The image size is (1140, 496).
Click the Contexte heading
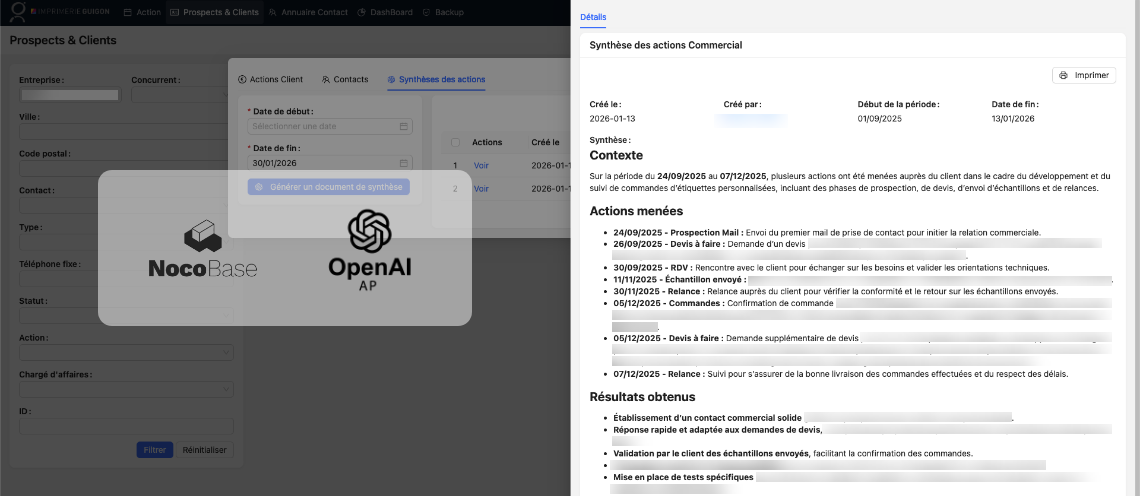616,156
